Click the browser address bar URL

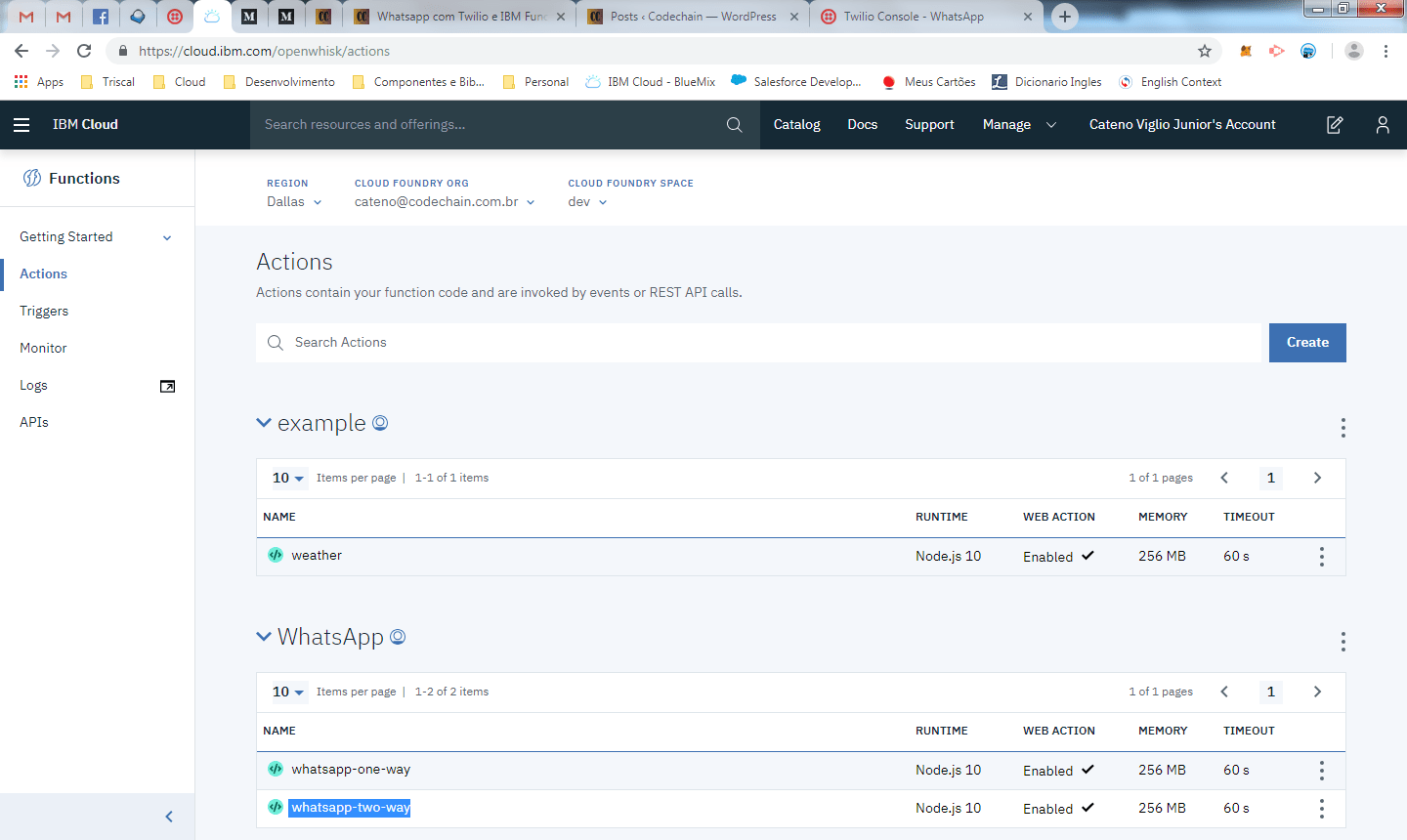coord(264,51)
